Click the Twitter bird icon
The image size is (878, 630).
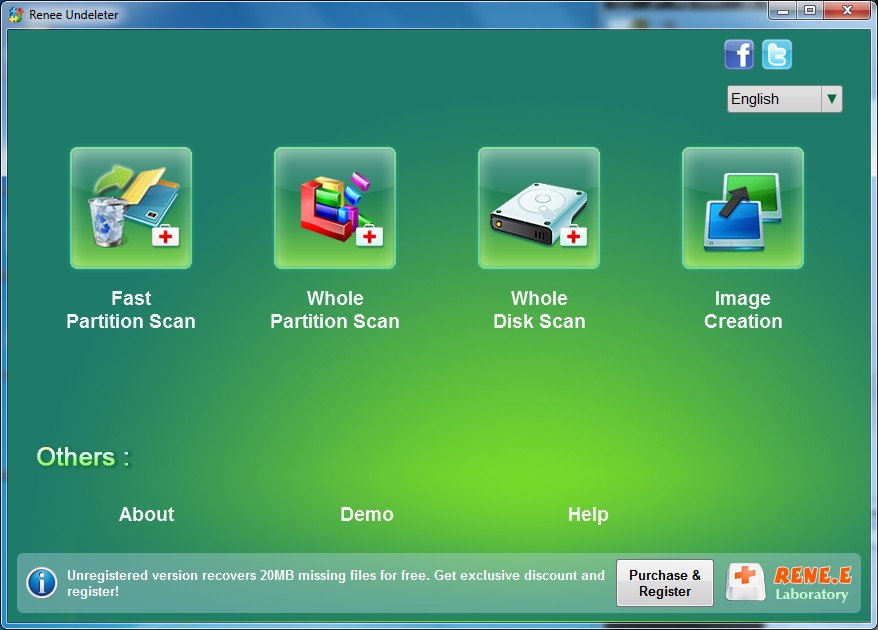click(777, 54)
